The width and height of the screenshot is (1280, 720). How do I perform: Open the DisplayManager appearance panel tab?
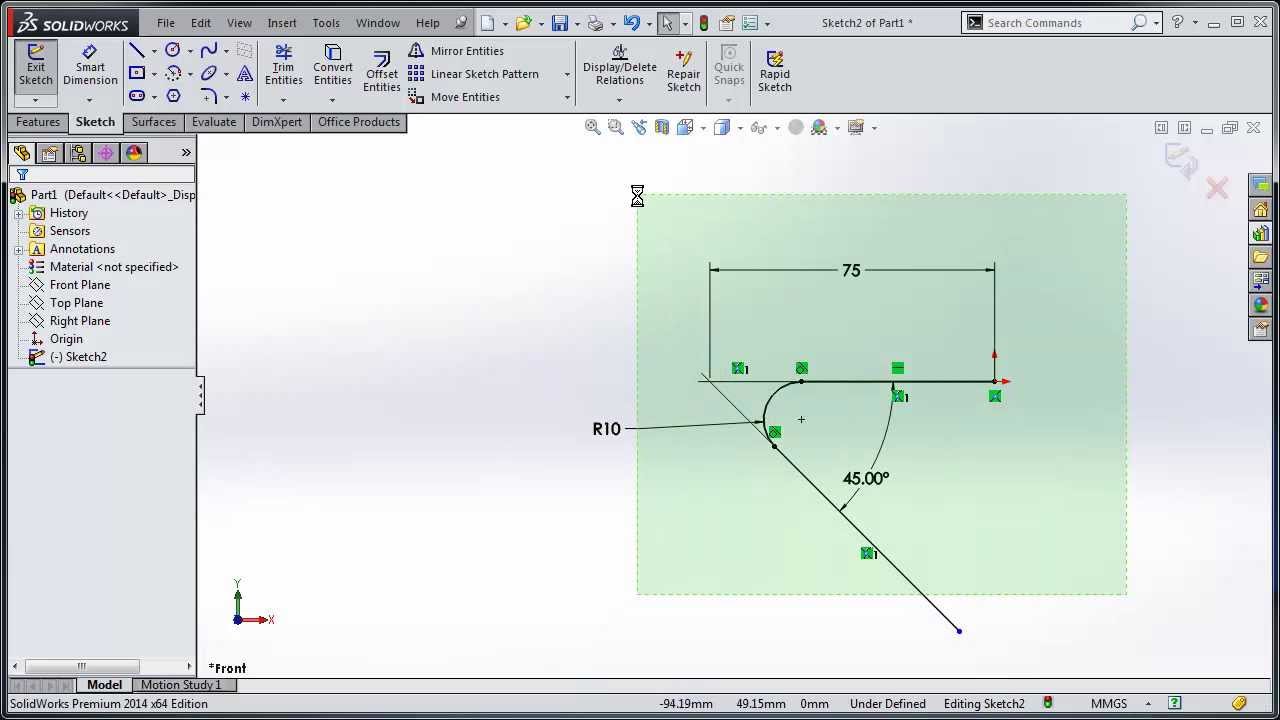coord(135,152)
